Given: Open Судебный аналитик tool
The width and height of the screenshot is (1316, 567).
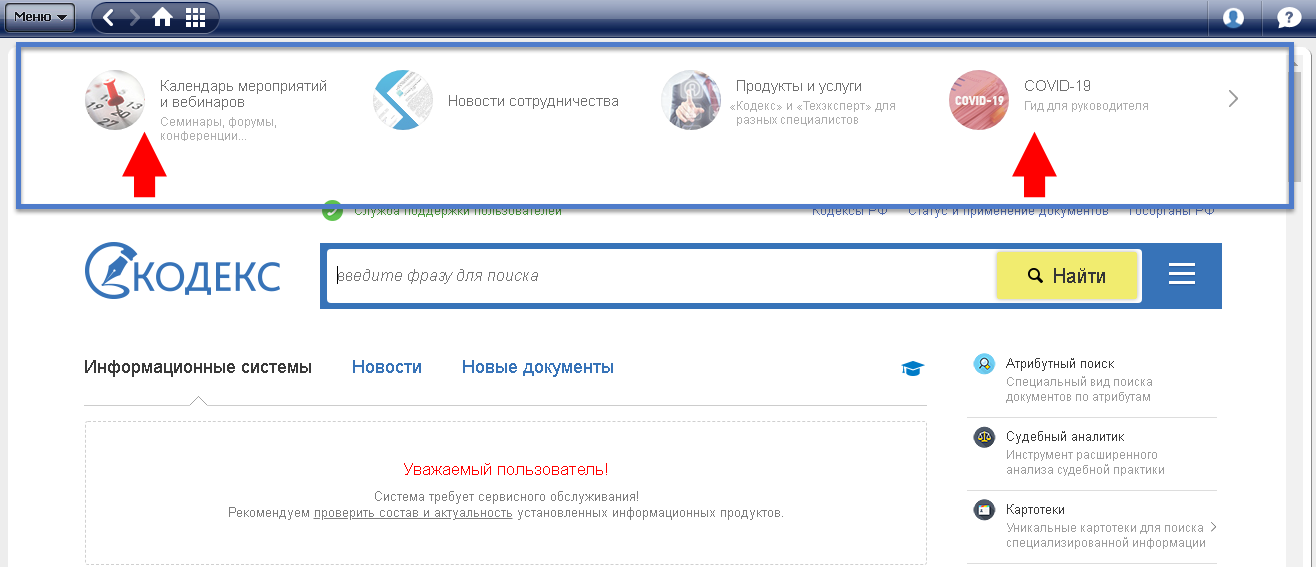Looking at the screenshot, I should point(1064,437).
